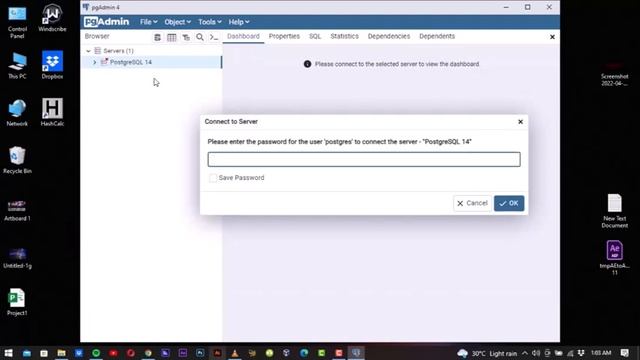Close the Connect to Server dialog
The width and height of the screenshot is (640, 360).
(x=520, y=122)
